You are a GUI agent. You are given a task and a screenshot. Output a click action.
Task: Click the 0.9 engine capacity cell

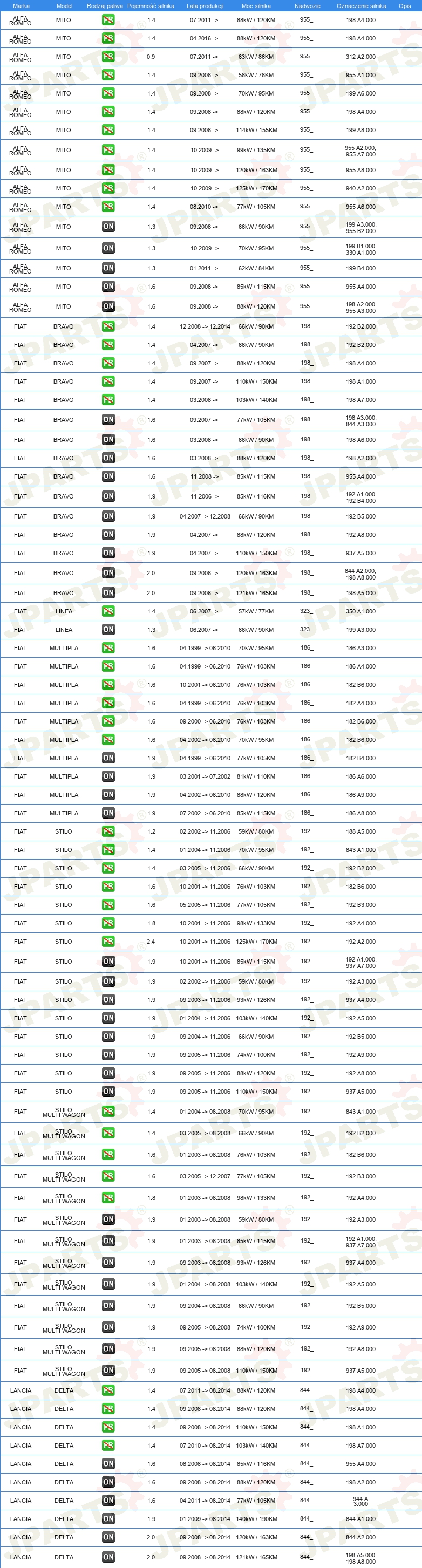(x=151, y=57)
